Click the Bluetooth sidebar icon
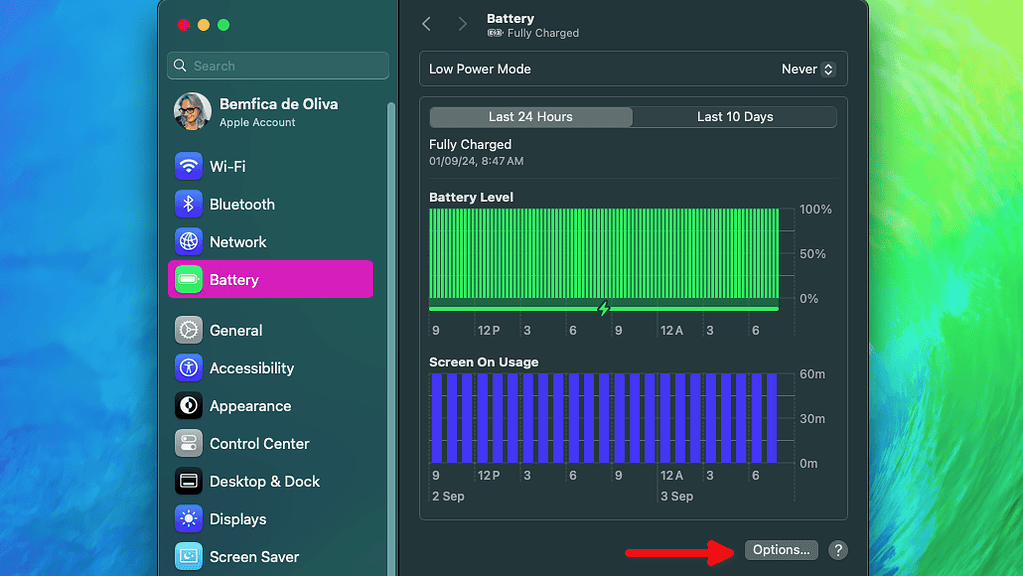1023x576 pixels. click(x=189, y=204)
